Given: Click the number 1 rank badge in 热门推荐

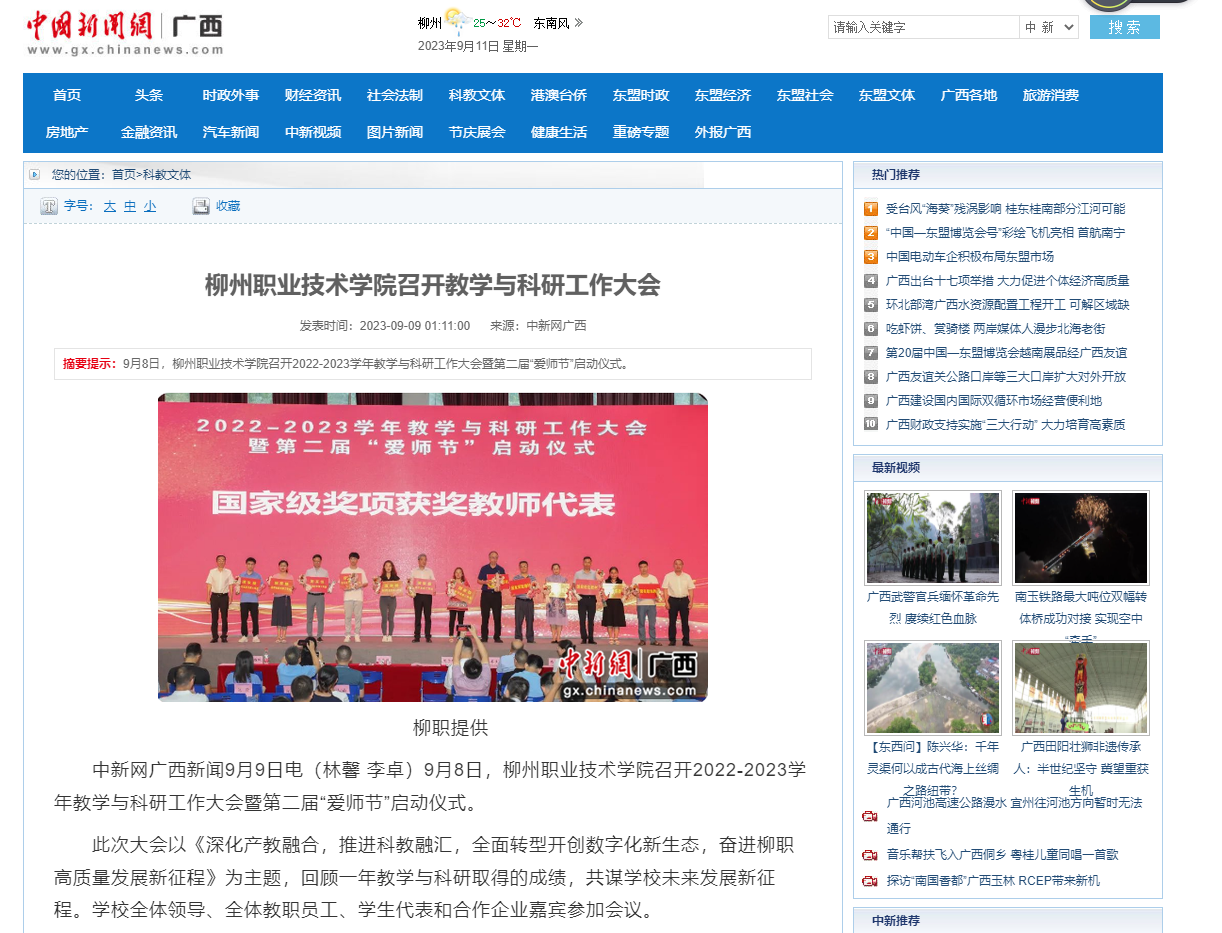Looking at the screenshot, I should (x=871, y=209).
